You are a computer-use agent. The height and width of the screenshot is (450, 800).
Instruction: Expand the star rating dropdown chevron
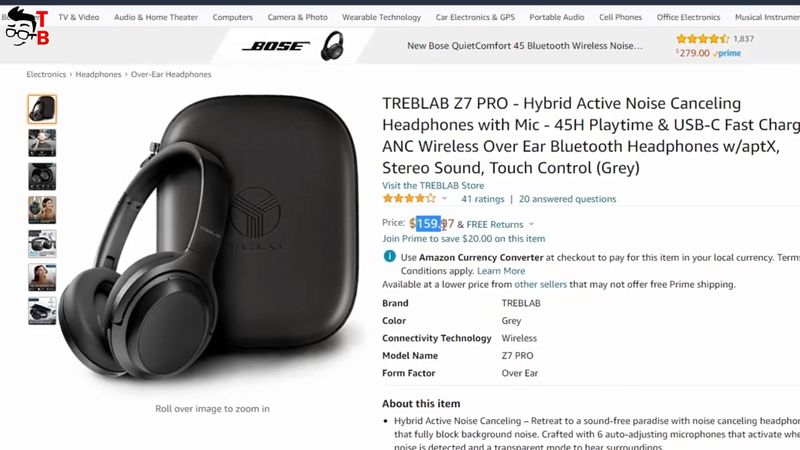pos(444,198)
